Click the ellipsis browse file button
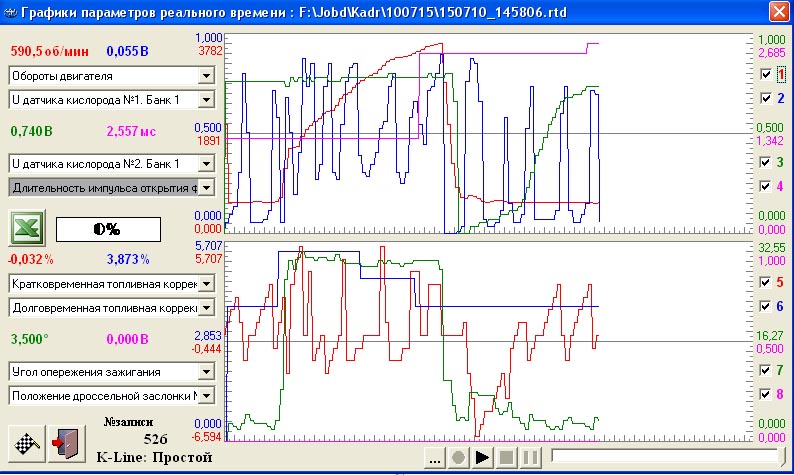 point(434,458)
